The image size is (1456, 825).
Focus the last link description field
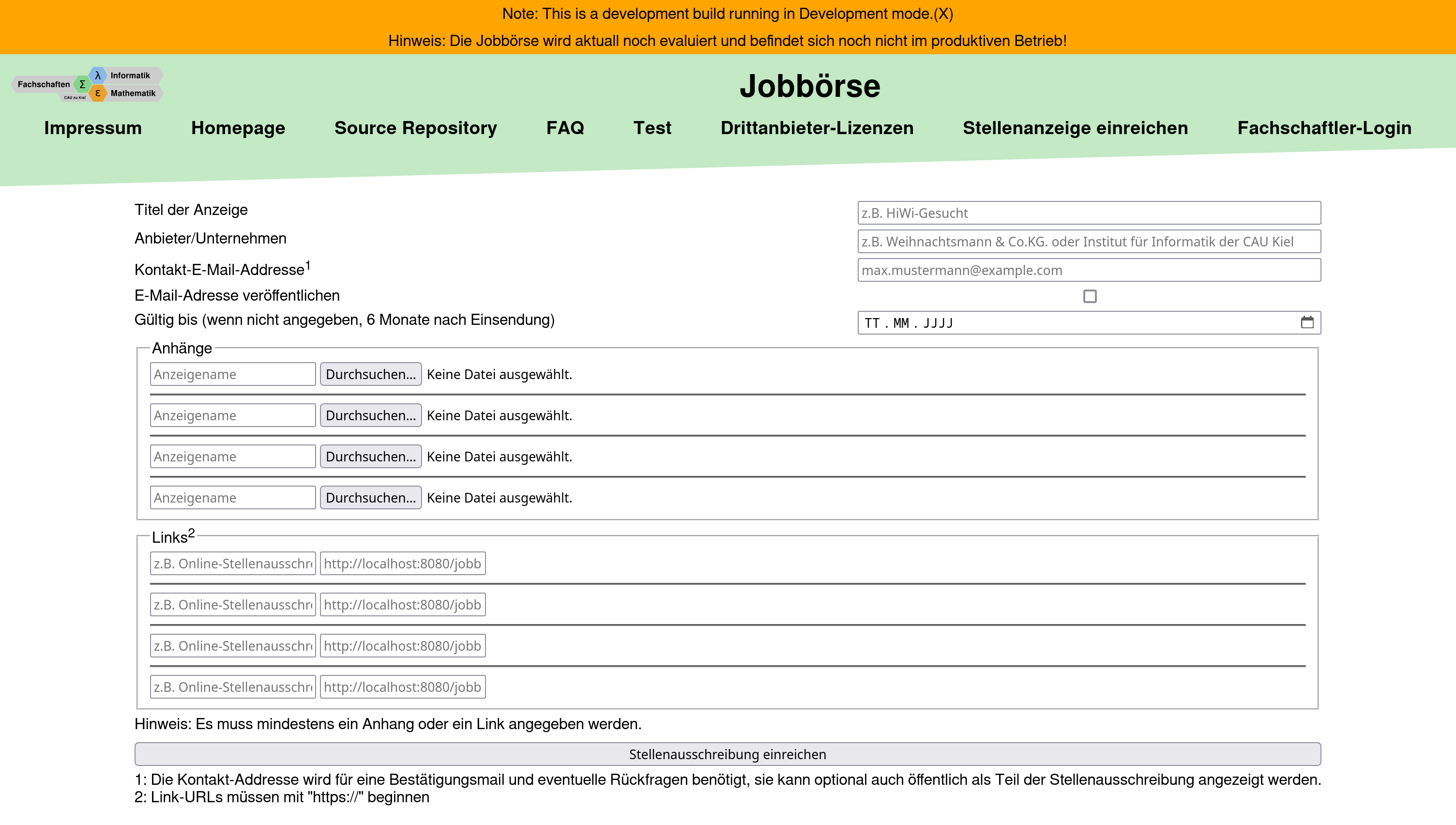pyautogui.click(x=232, y=687)
